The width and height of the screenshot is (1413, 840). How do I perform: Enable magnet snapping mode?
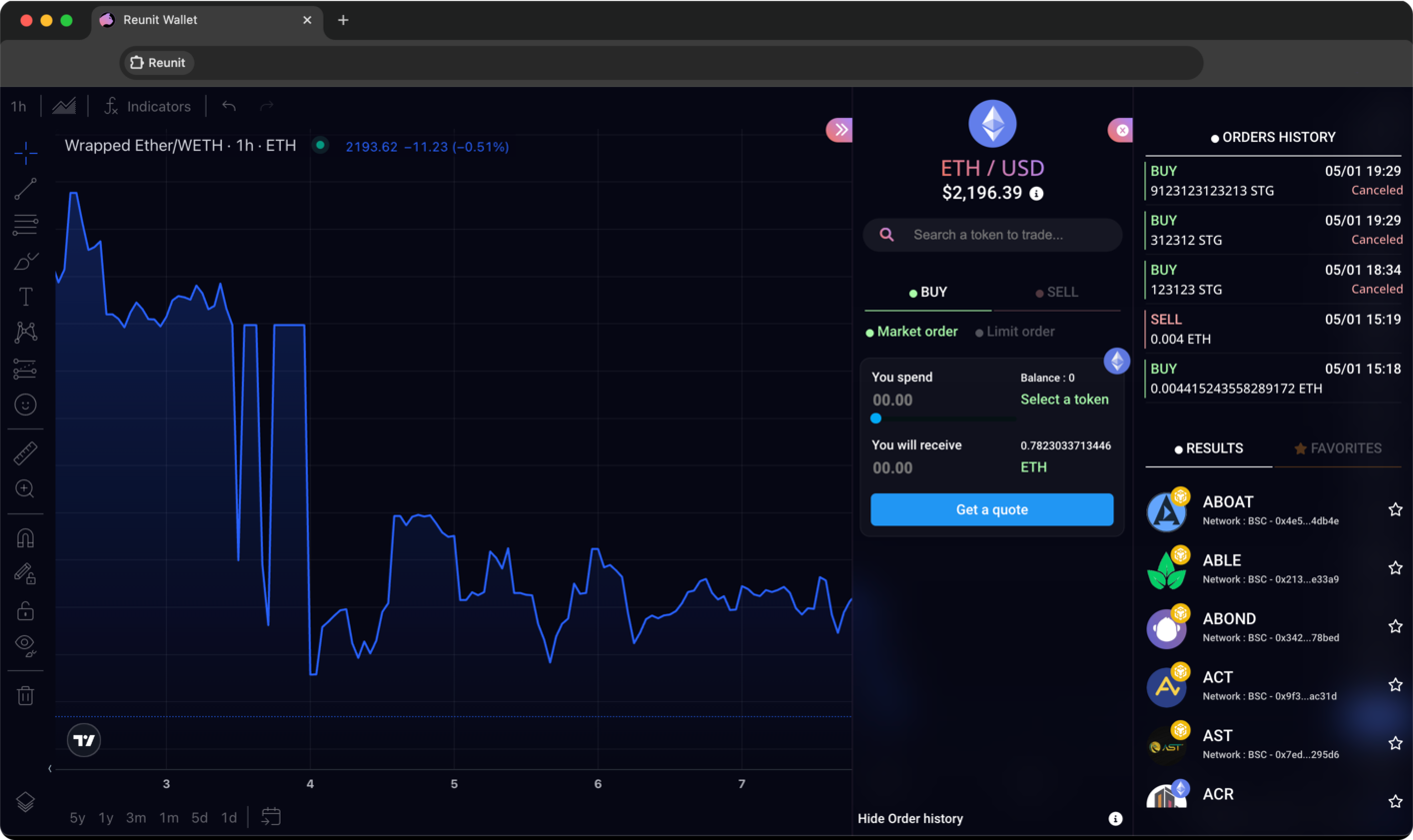click(25, 537)
